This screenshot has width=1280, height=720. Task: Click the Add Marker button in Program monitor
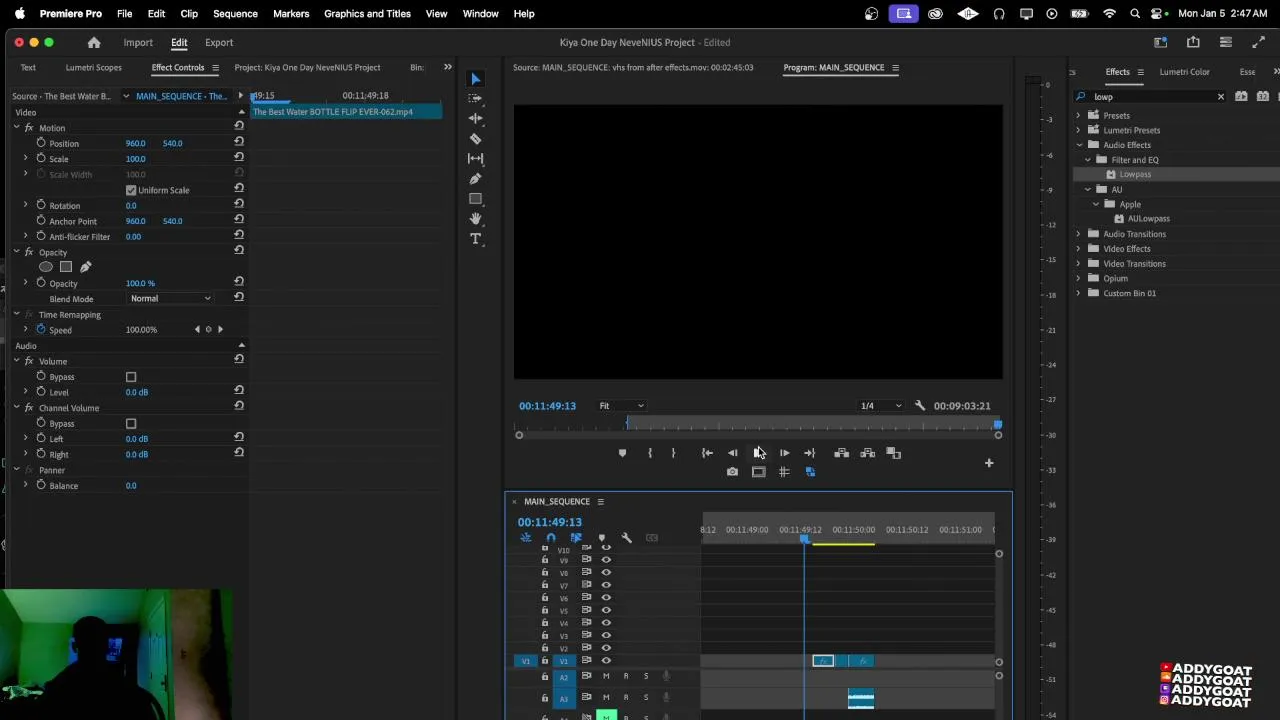click(622, 453)
